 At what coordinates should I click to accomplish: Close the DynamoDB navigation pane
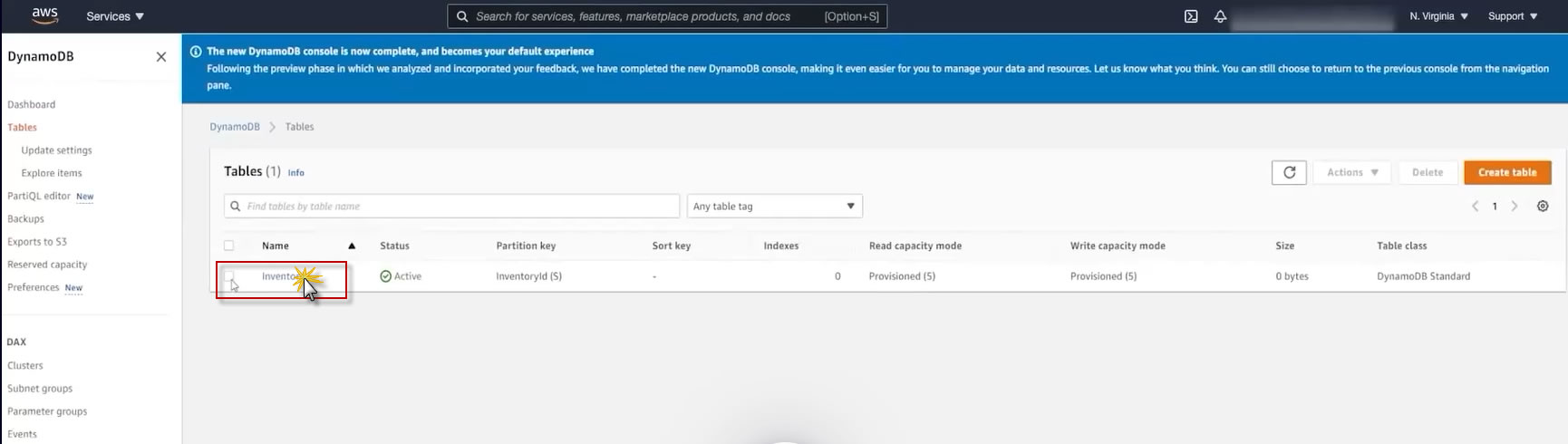(161, 57)
